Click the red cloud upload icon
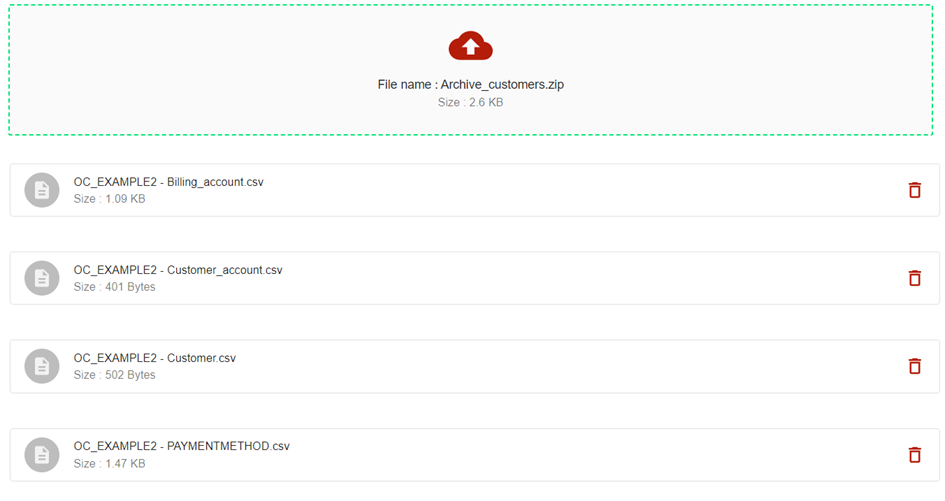The image size is (945, 501). click(x=470, y=46)
